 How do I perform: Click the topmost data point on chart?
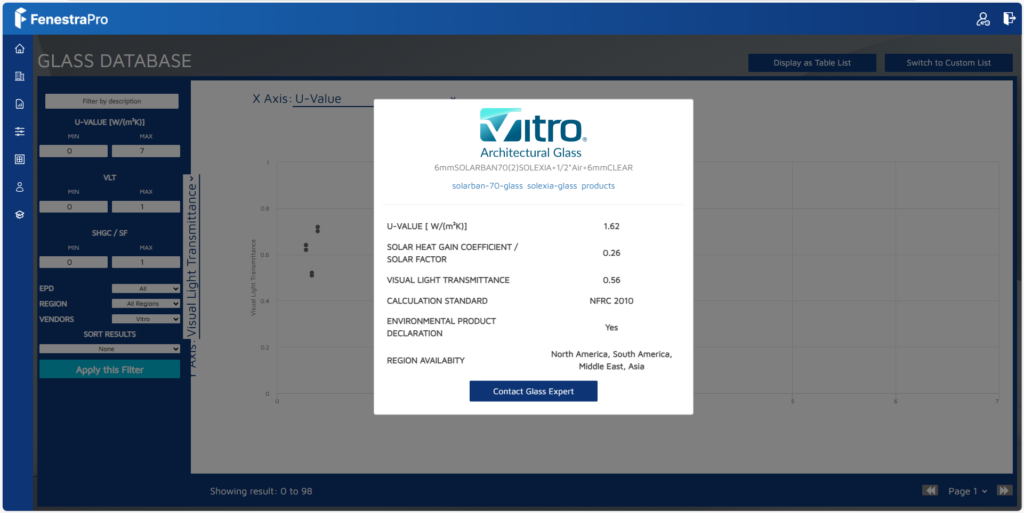click(x=317, y=227)
